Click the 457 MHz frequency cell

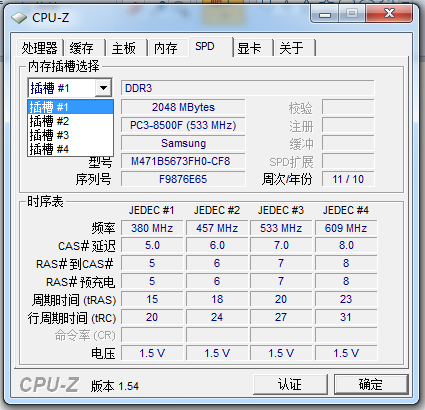click(217, 228)
